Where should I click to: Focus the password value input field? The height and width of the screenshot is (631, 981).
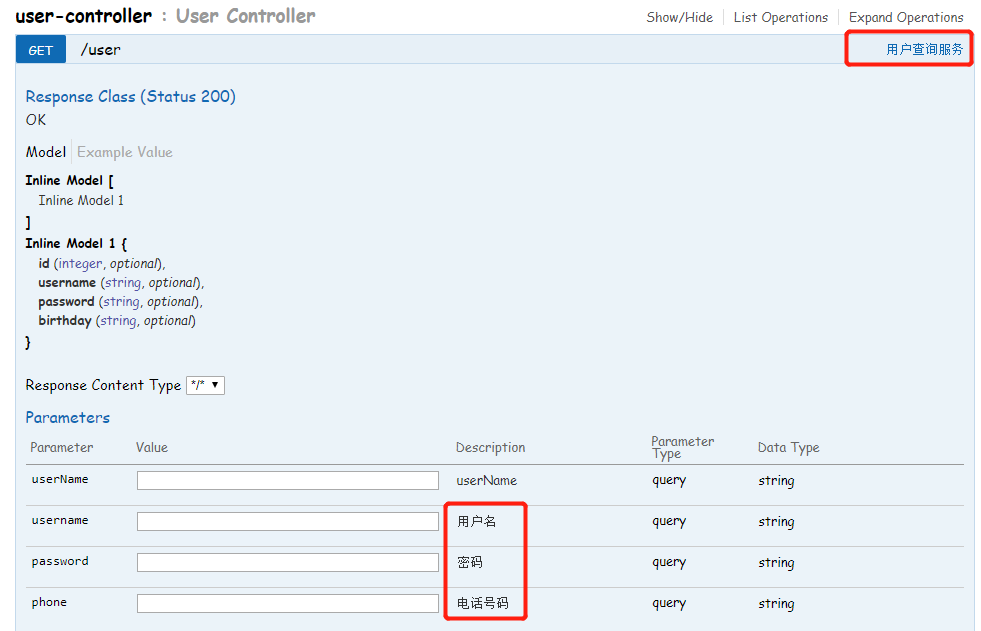tap(288, 562)
